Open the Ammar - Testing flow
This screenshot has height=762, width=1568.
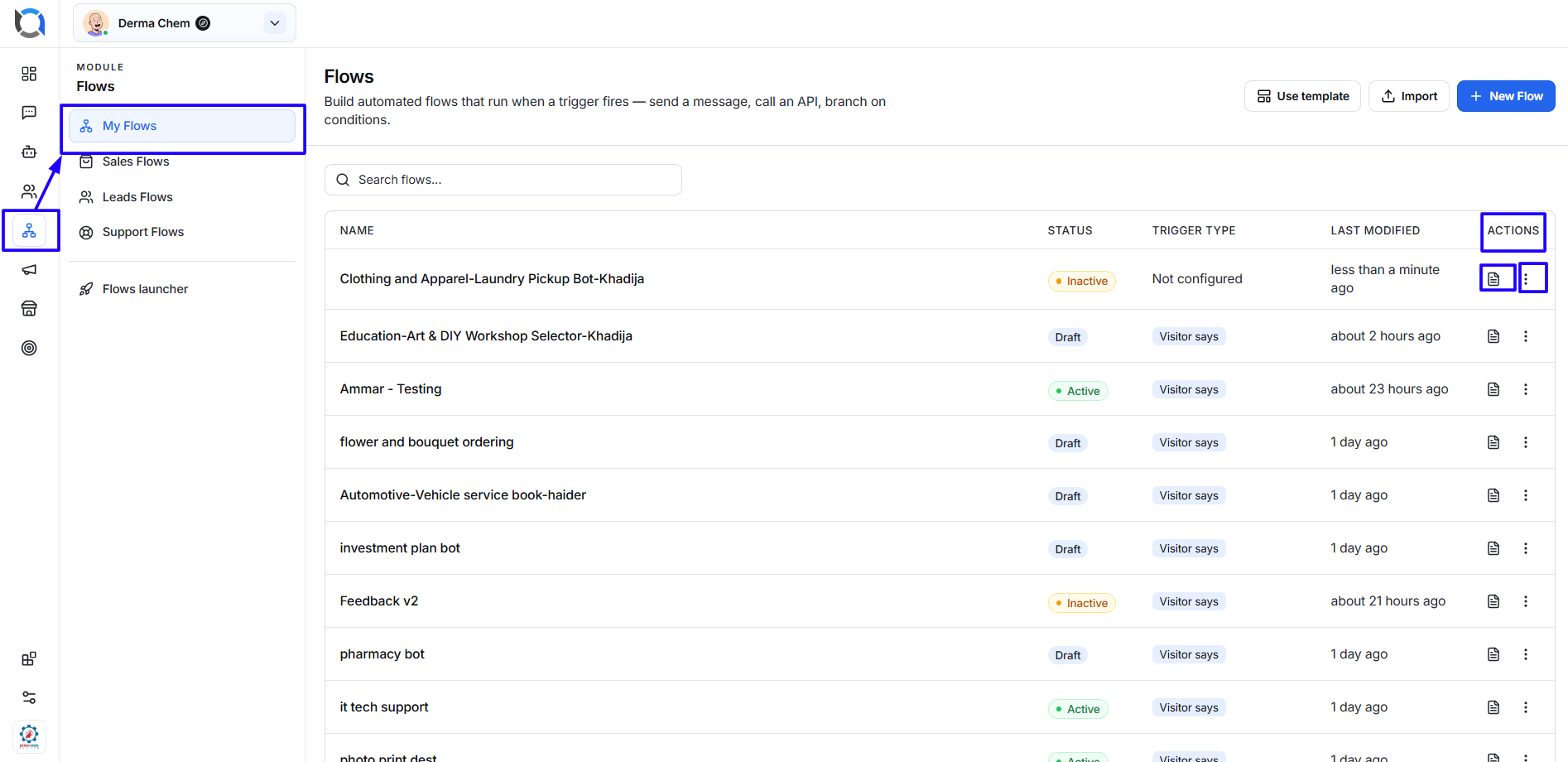tap(391, 389)
